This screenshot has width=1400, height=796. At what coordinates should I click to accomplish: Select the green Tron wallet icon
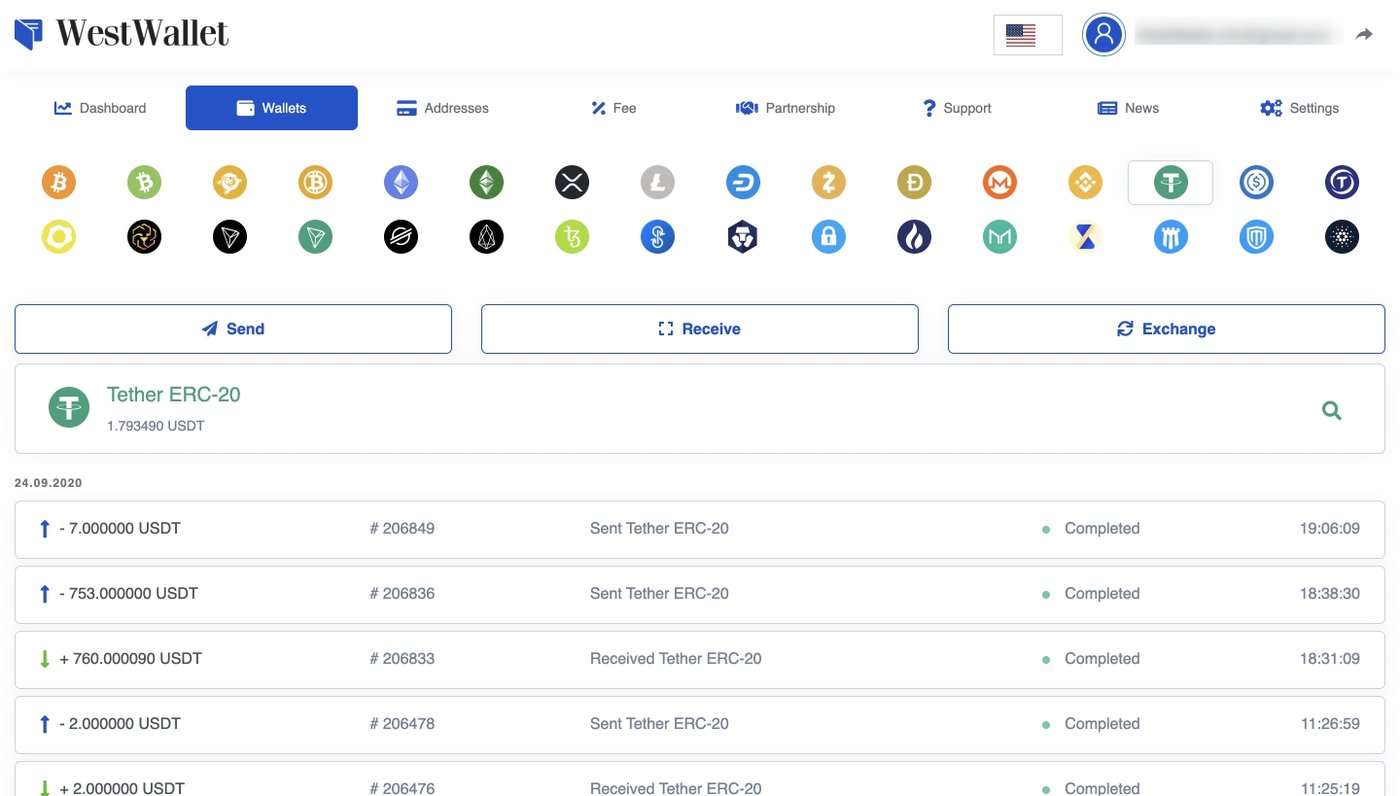click(315, 237)
